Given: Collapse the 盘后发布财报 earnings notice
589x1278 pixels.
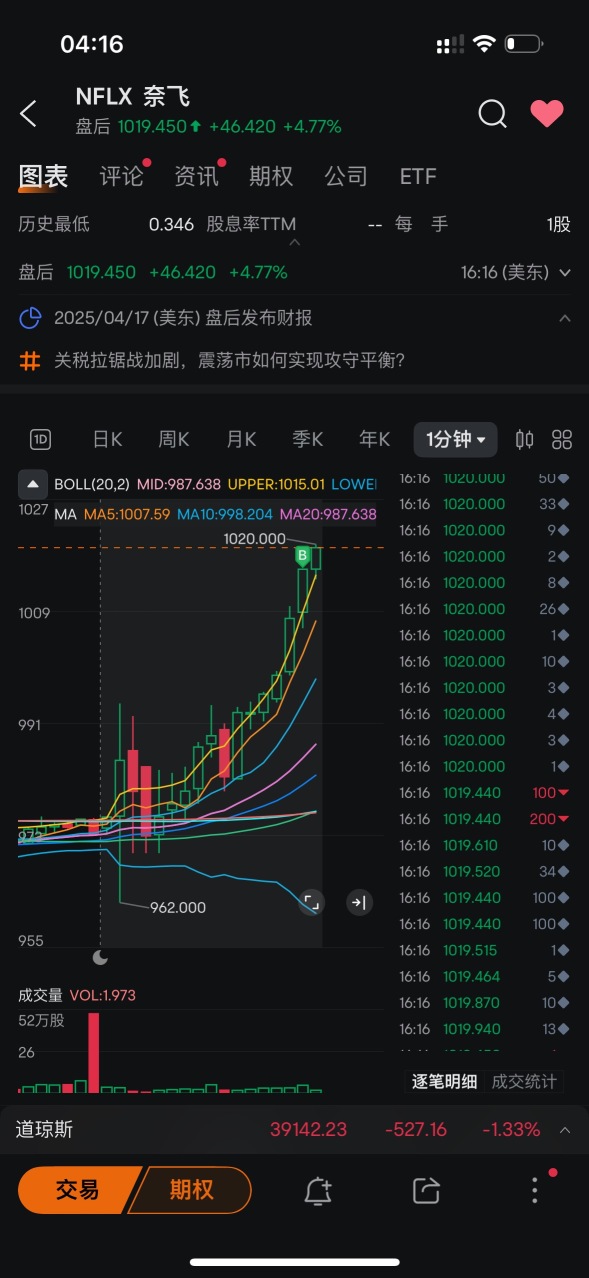Looking at the screenshot, I should tap(565, 318).
